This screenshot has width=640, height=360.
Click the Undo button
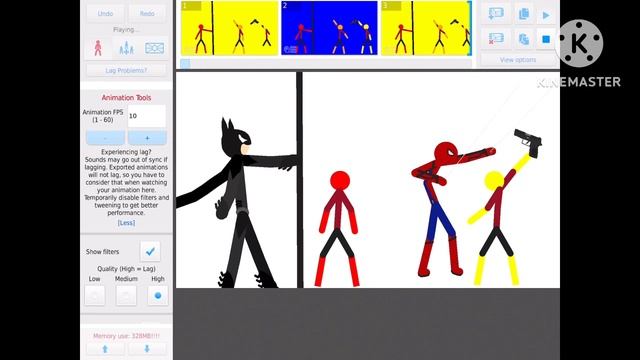[105, 13]
